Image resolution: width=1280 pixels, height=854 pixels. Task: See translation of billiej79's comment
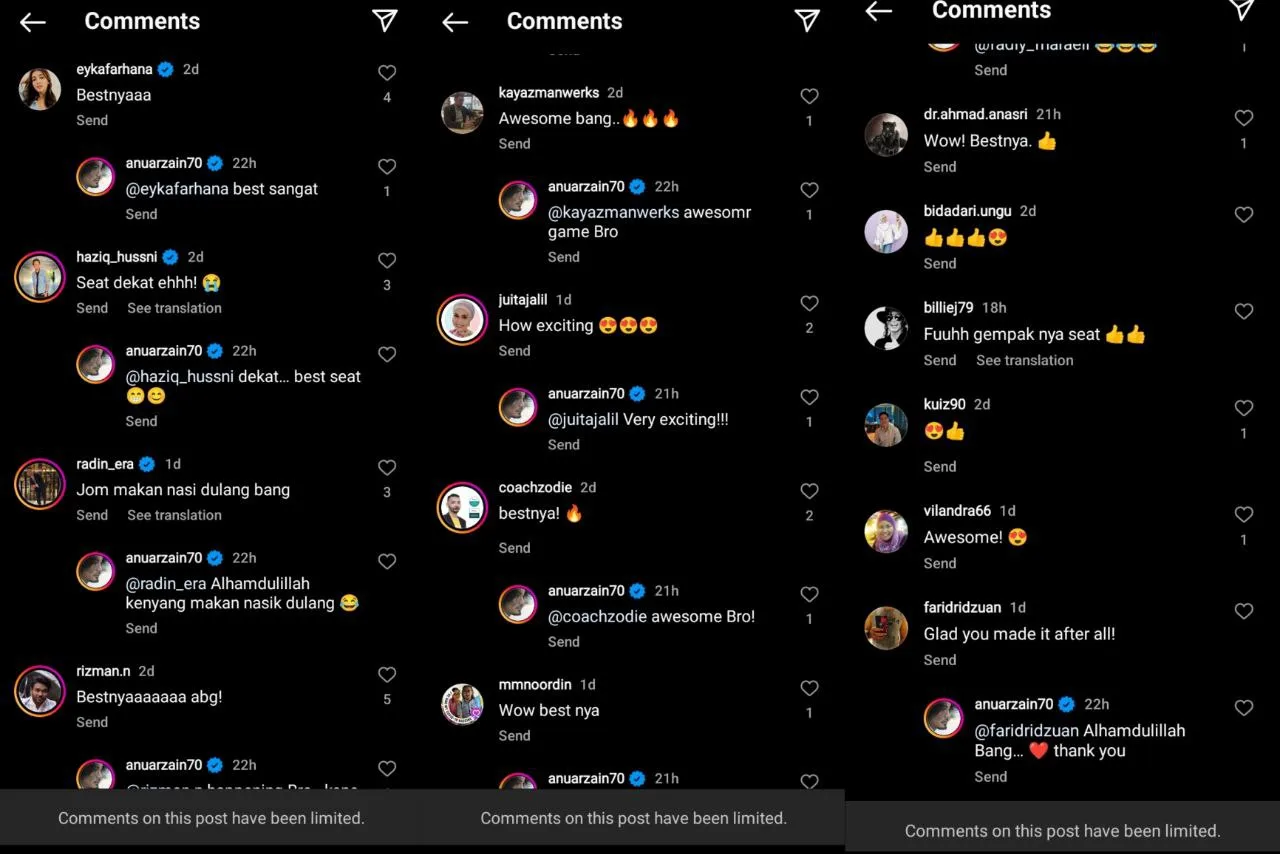[x=1024, y=360]
